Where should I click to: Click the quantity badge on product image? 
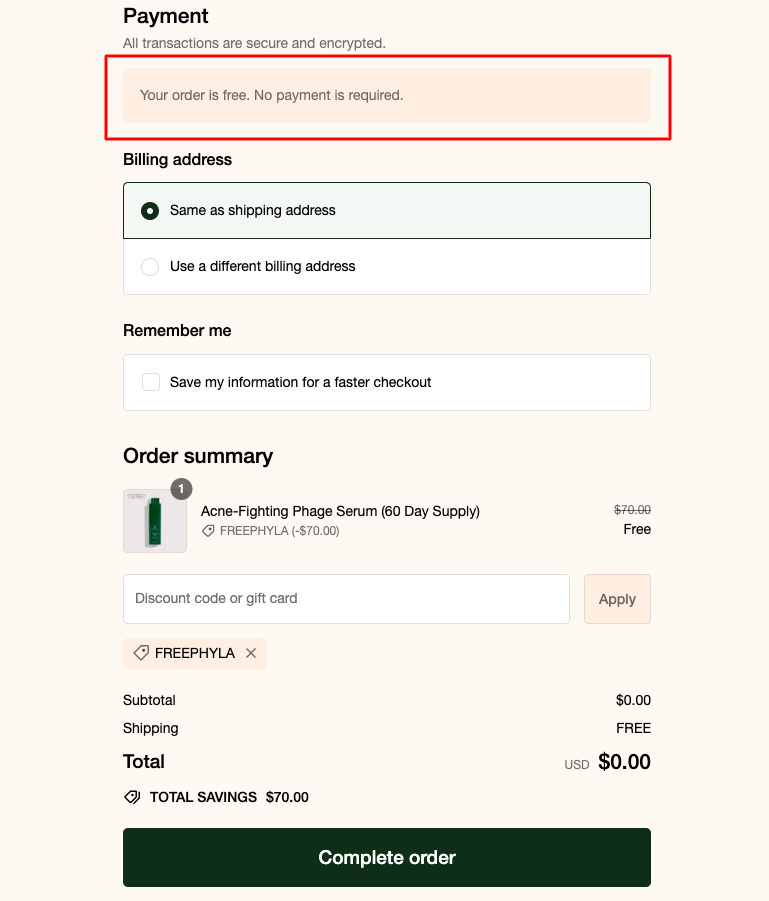point(181,489)
